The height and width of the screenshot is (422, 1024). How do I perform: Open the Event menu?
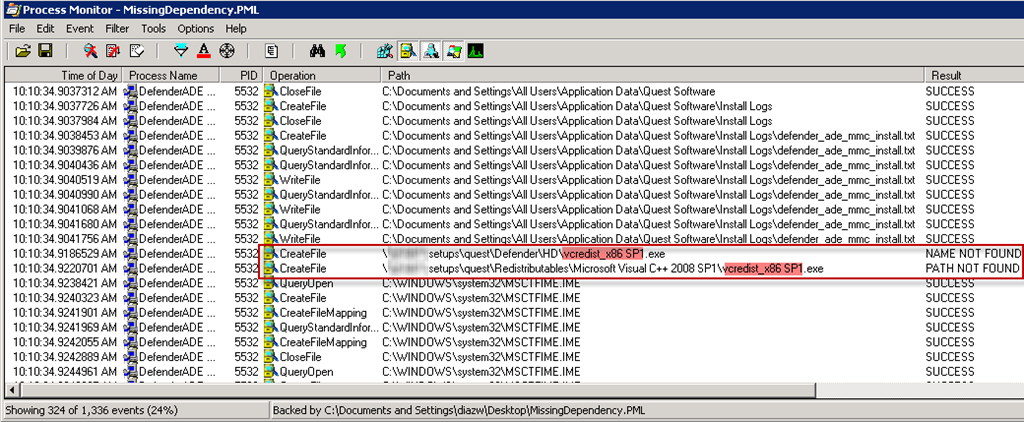(80, 29)
